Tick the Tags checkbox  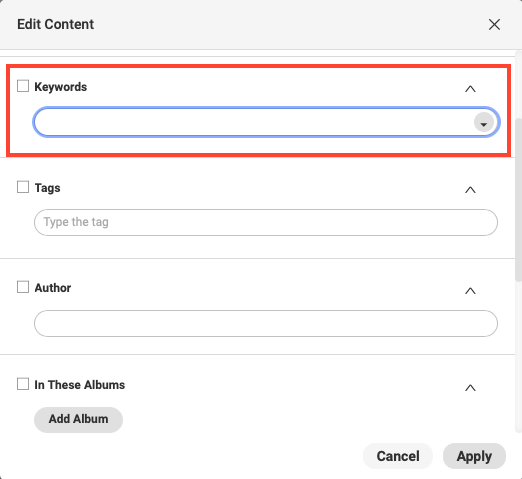coord(23,187)
